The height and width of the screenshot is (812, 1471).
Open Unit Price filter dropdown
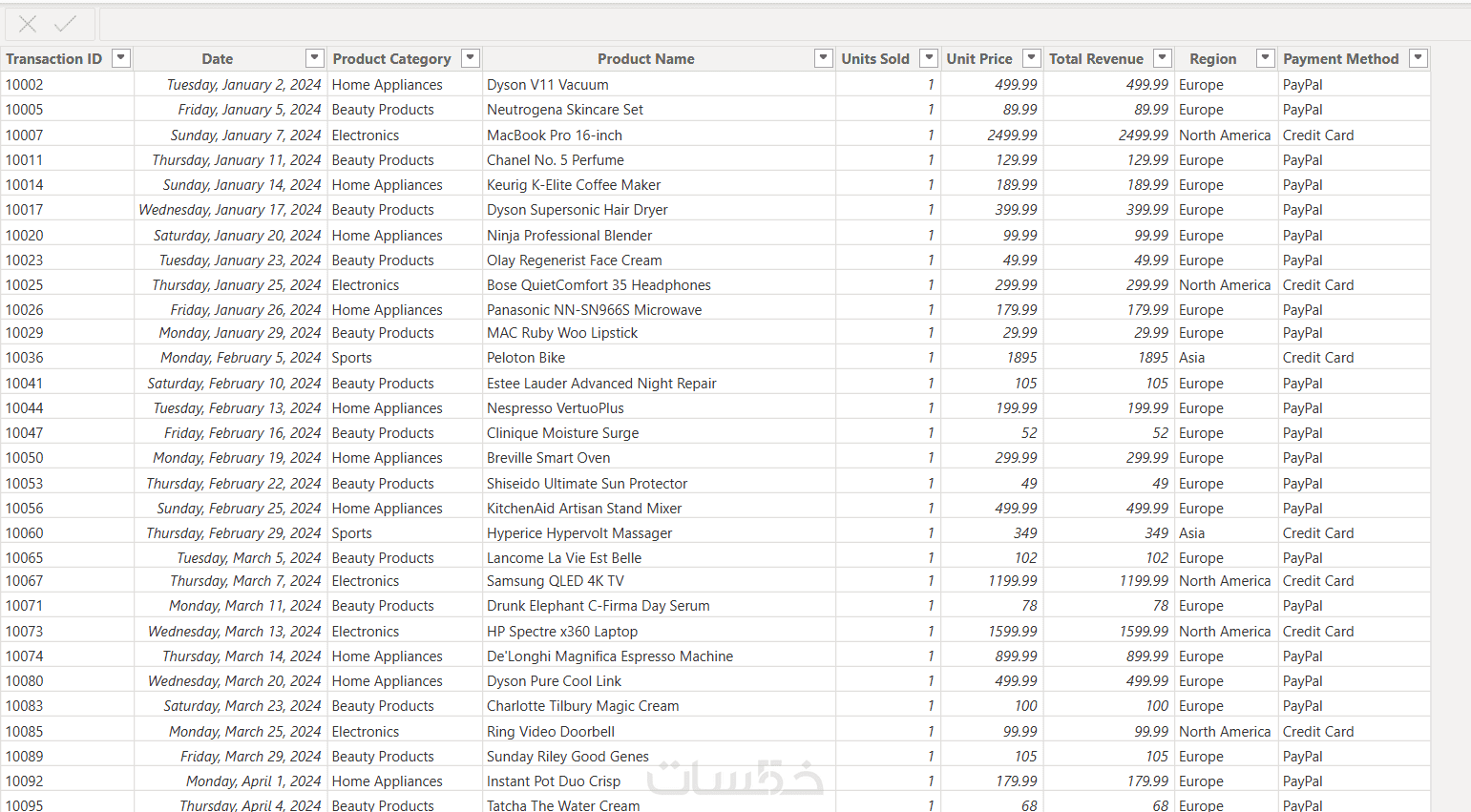pyautogui.click(x=1031, y=58)
